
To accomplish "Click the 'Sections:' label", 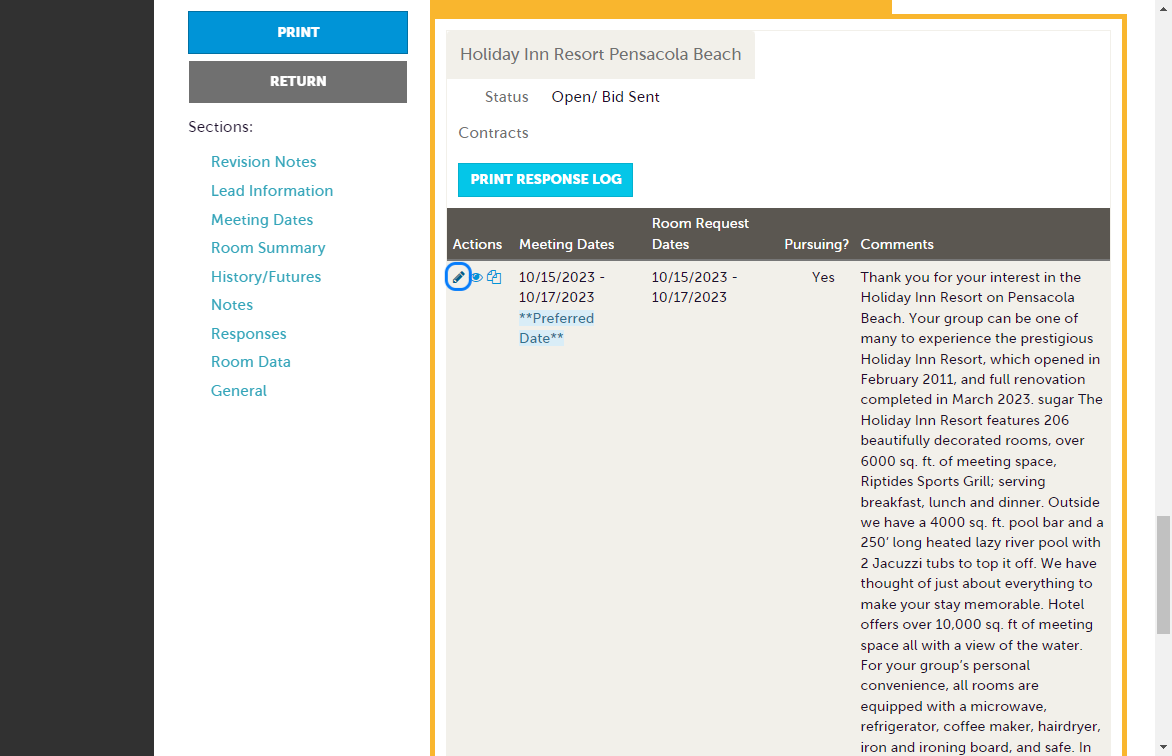I will [x=220, y=127].
